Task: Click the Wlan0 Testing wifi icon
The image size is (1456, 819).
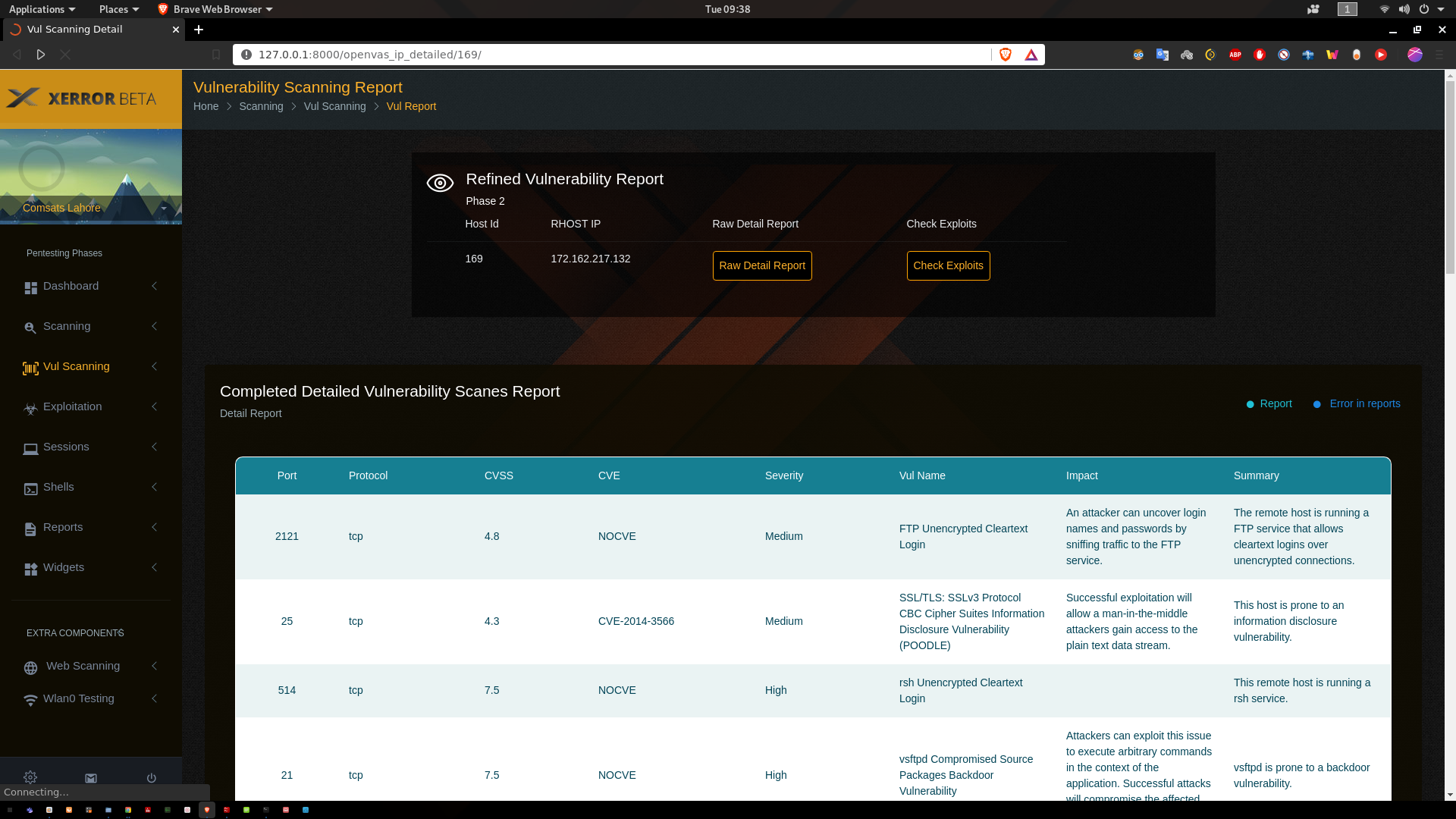Action: tap(30, 701)
